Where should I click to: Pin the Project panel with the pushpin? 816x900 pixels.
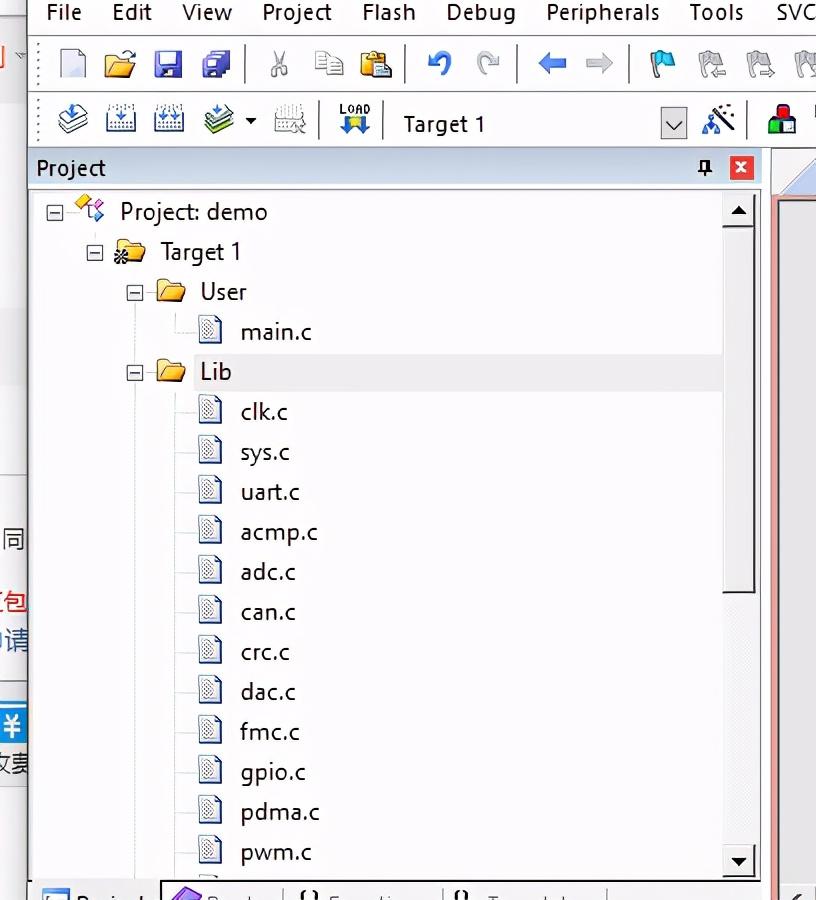point(705,168)
